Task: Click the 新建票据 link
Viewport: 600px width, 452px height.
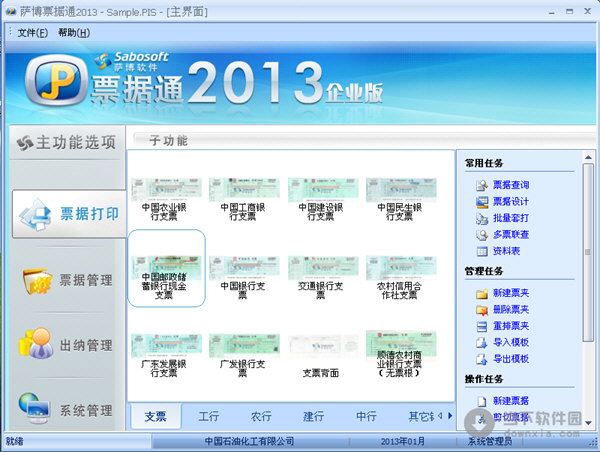Action: pyautogui.click(x=511, y=401)
